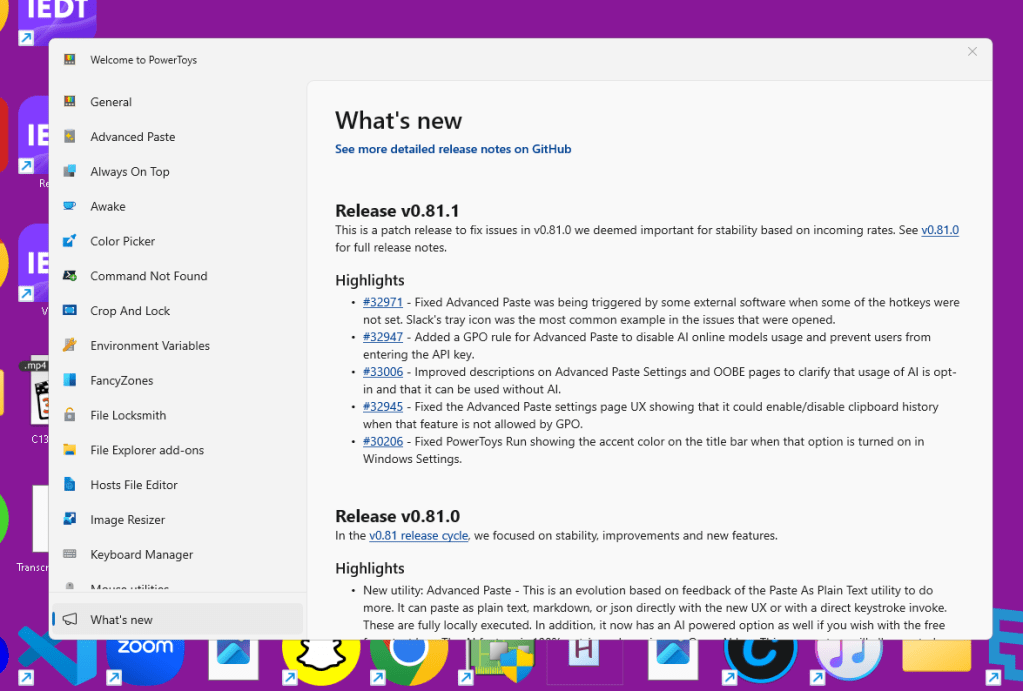
Task: Go to the Crop And Lock page
Action: pos(177,311)
